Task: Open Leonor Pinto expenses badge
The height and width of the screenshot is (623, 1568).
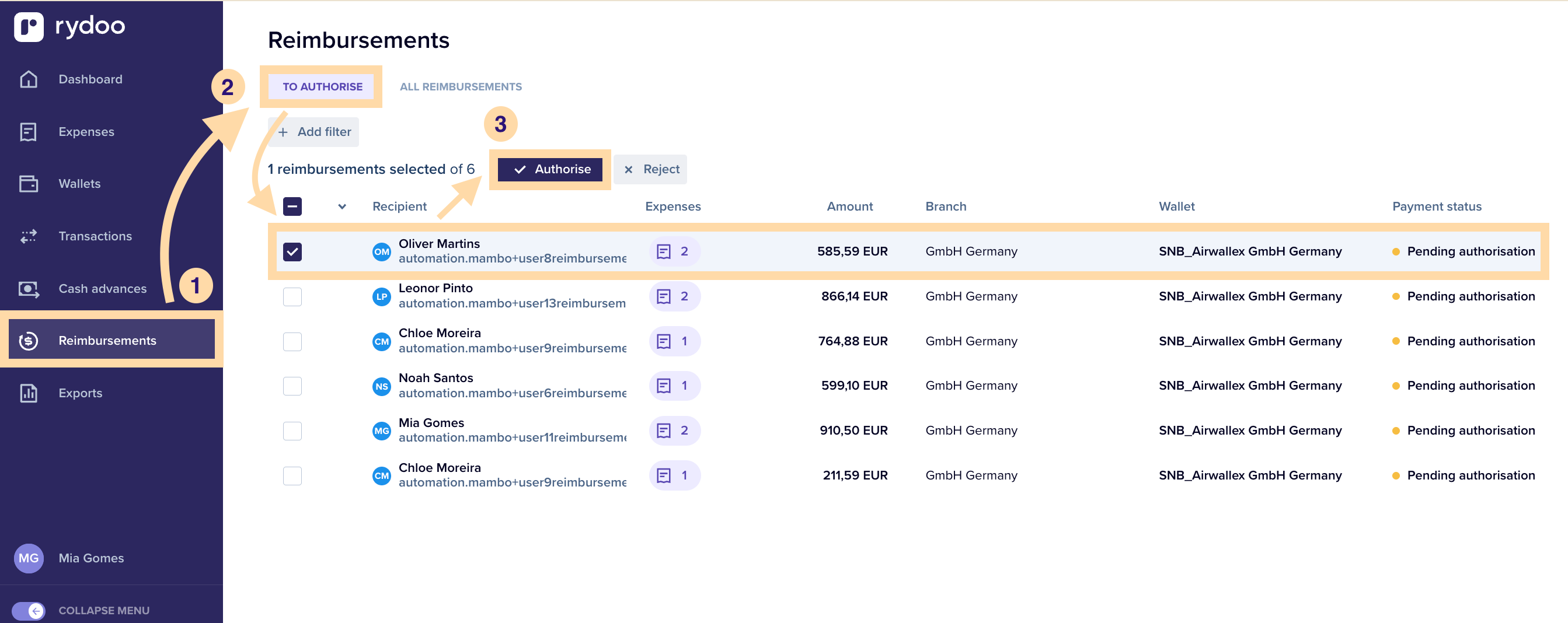Action: click(x=674, y=296)
